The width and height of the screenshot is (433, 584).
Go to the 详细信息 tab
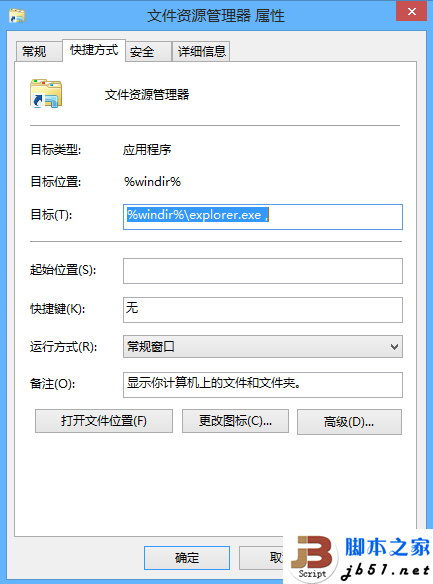coord(201,51)
